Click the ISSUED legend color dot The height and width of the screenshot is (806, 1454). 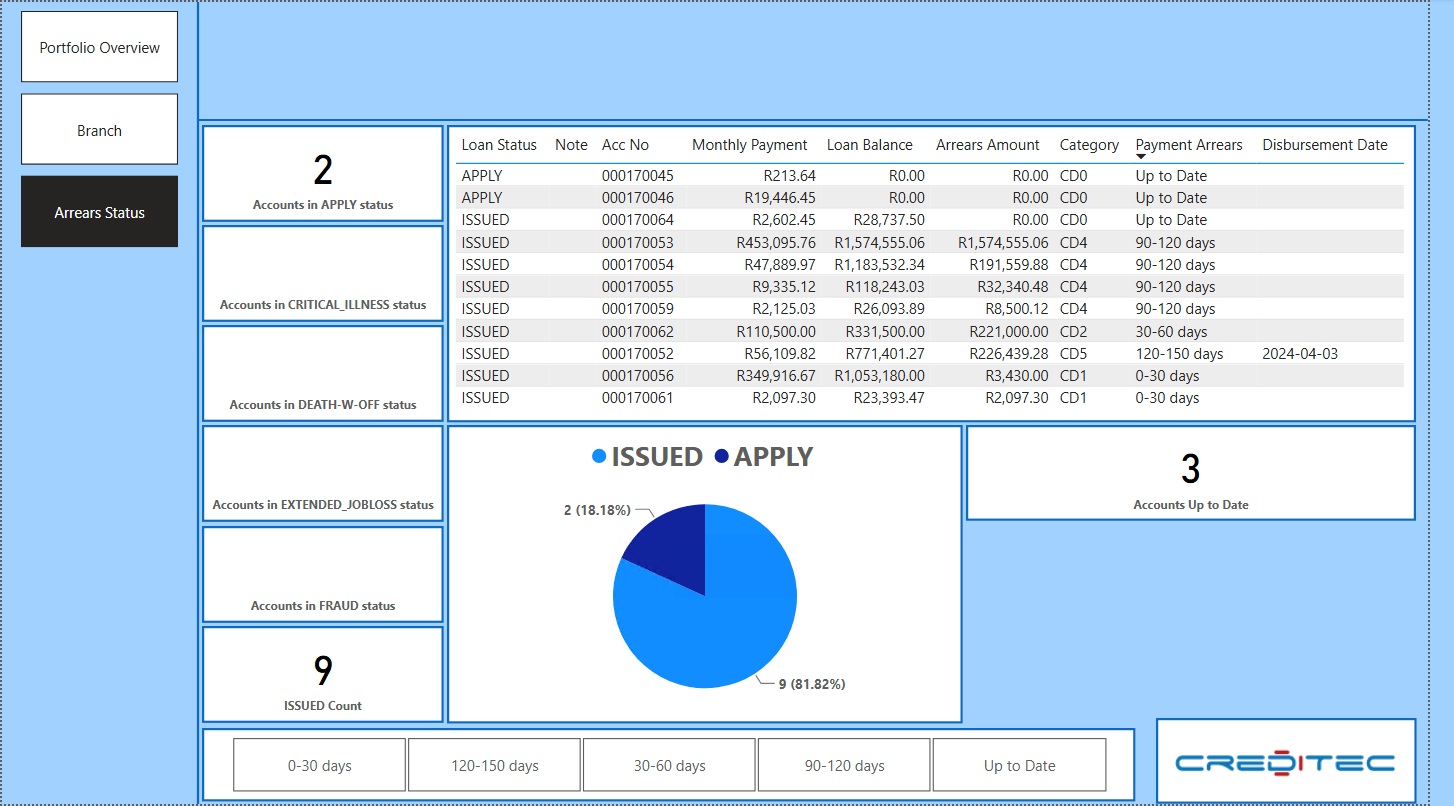599,456
